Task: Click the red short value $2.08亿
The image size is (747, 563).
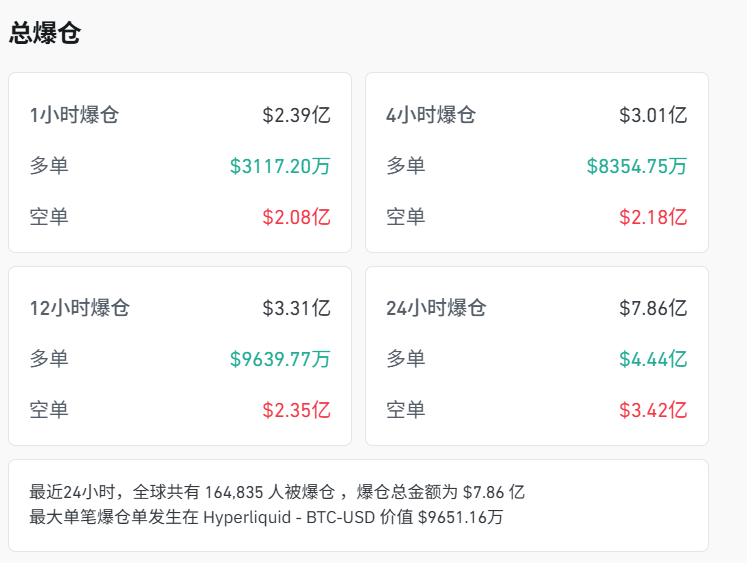Action: pos(296,217)
